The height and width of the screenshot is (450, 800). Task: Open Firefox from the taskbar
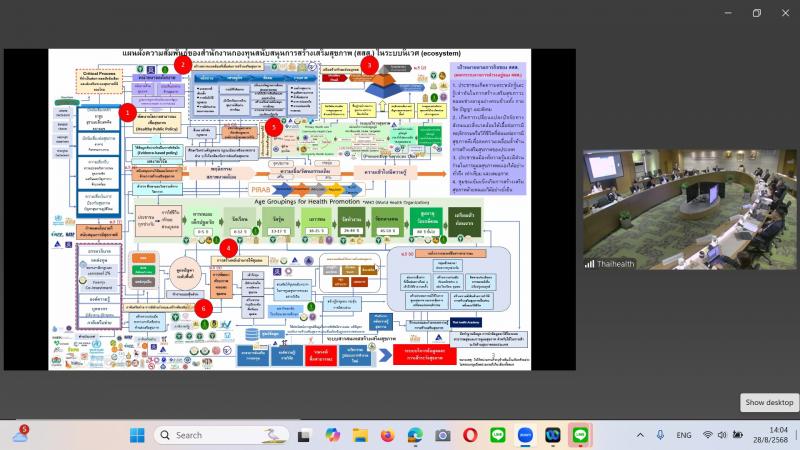point(388,435)
